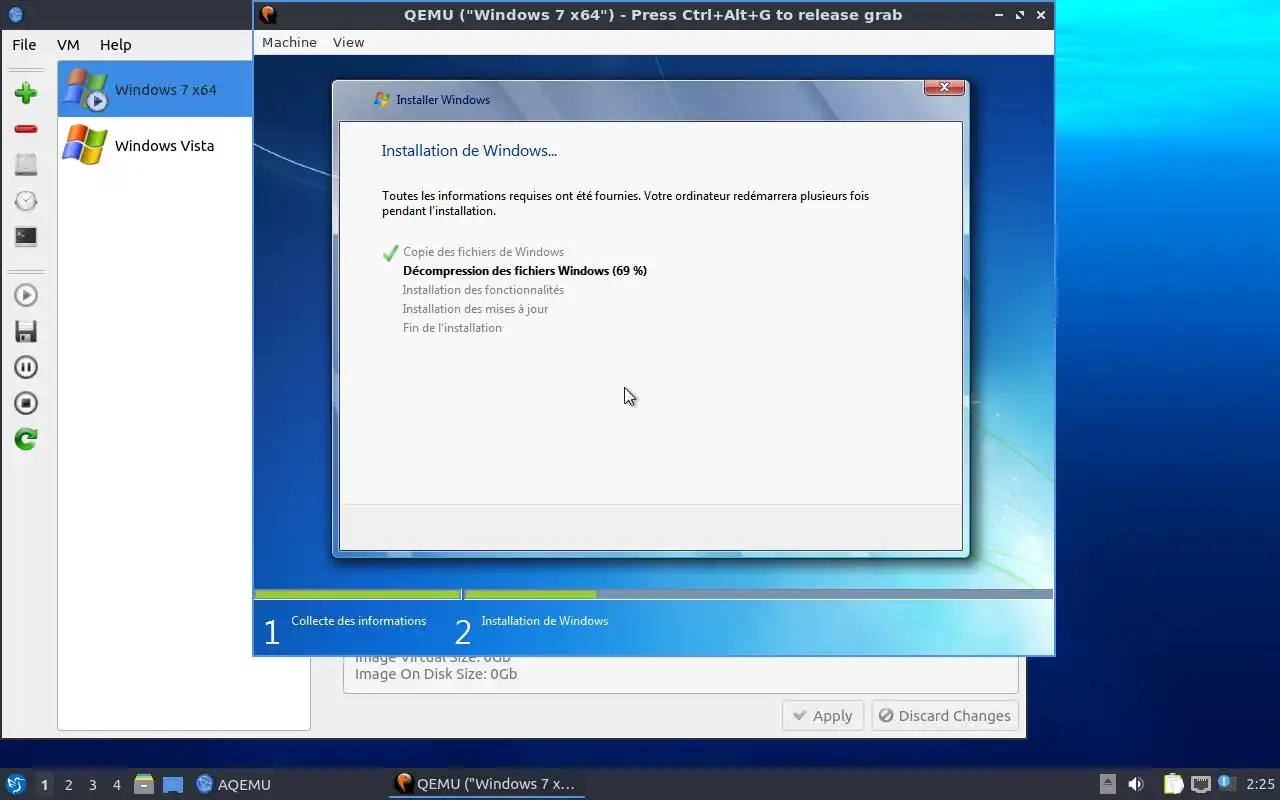Minimize the QEMU window
This screenshot has height=800, width=1280.
(999, 15)
